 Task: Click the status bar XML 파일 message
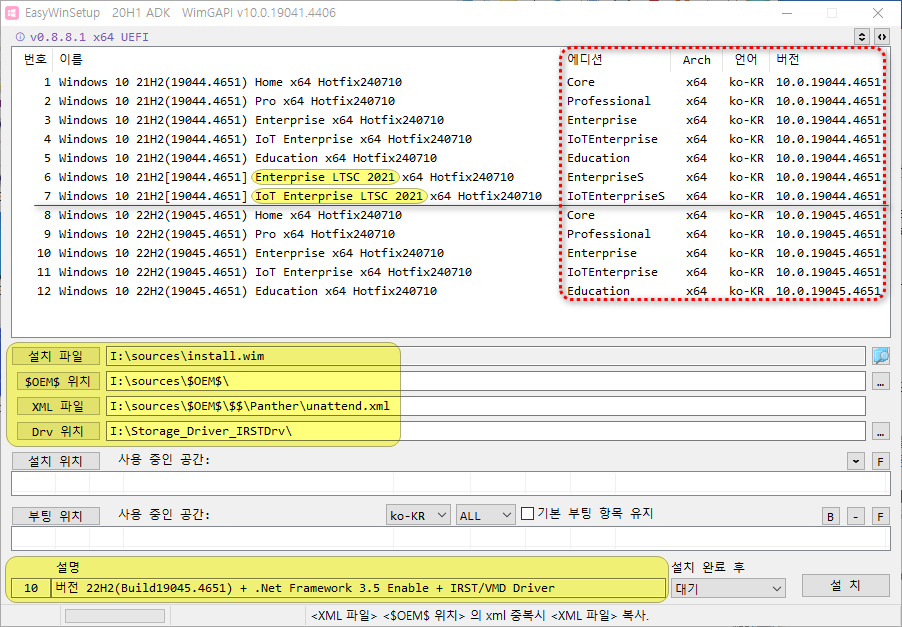[x=480, y=615]
